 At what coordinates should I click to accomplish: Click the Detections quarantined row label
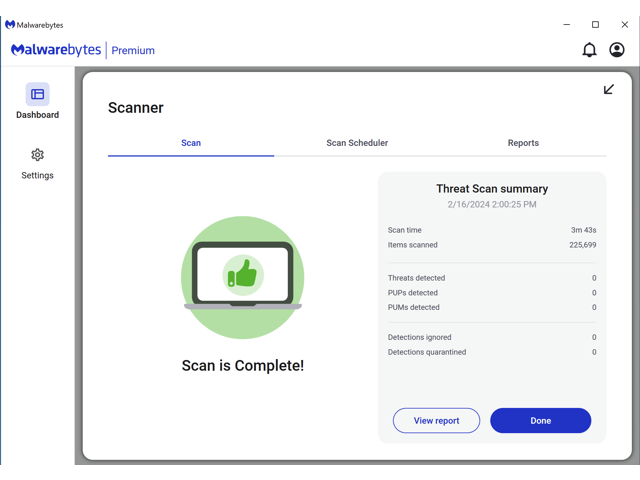tap(427, 352)
